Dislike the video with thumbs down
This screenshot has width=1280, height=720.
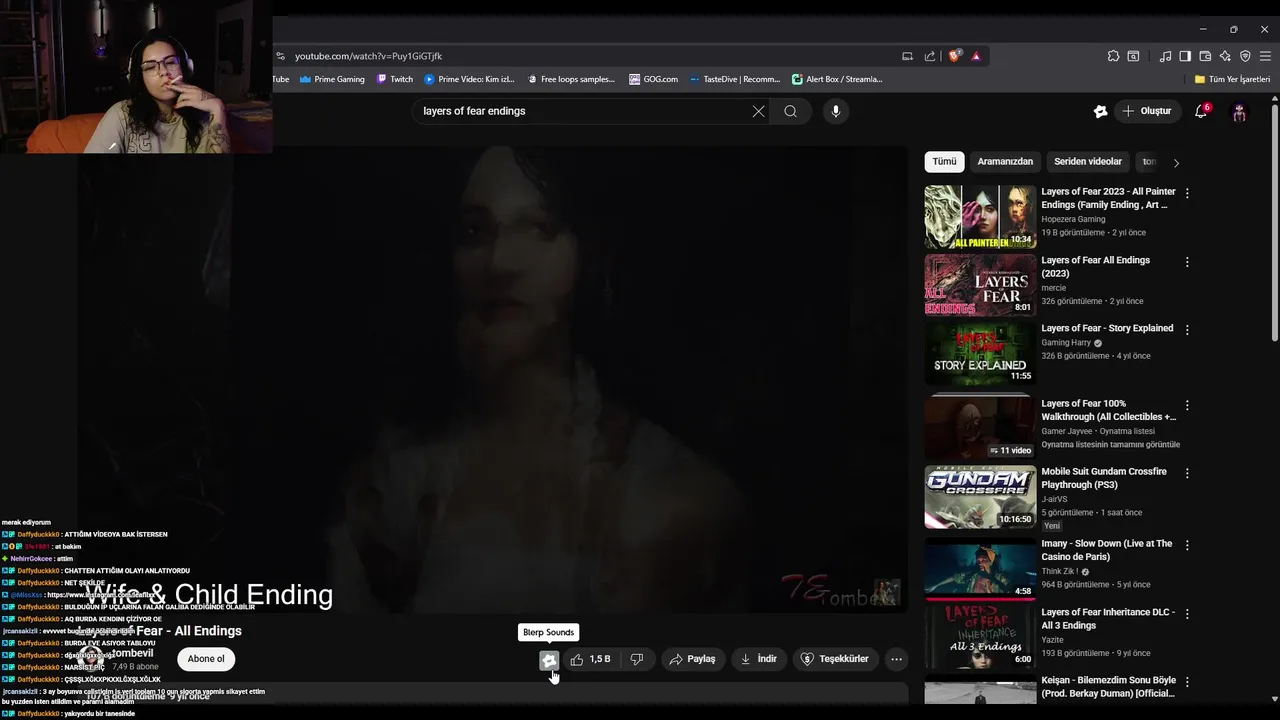637,659
